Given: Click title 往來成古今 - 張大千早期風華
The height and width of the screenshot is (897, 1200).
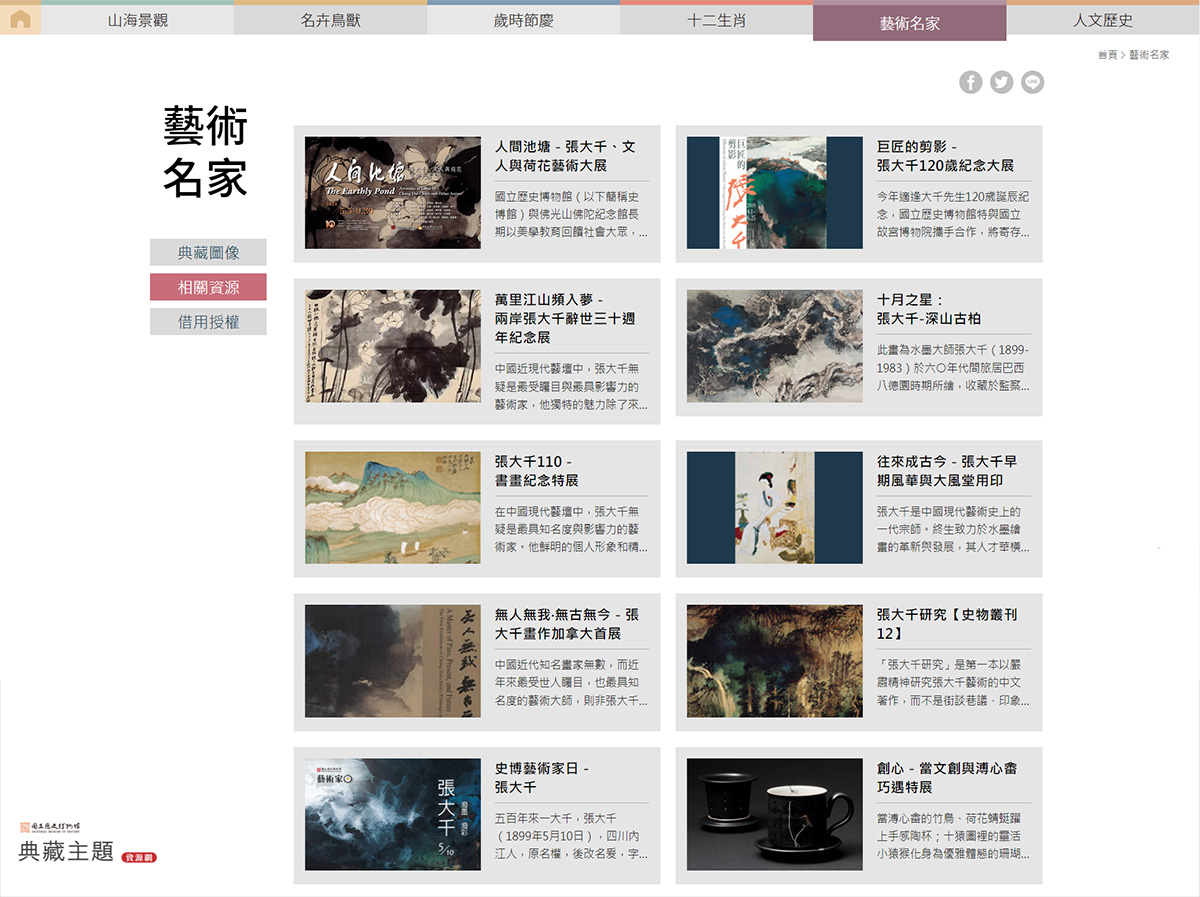Looking at the screenshot, I should point(947,471).
